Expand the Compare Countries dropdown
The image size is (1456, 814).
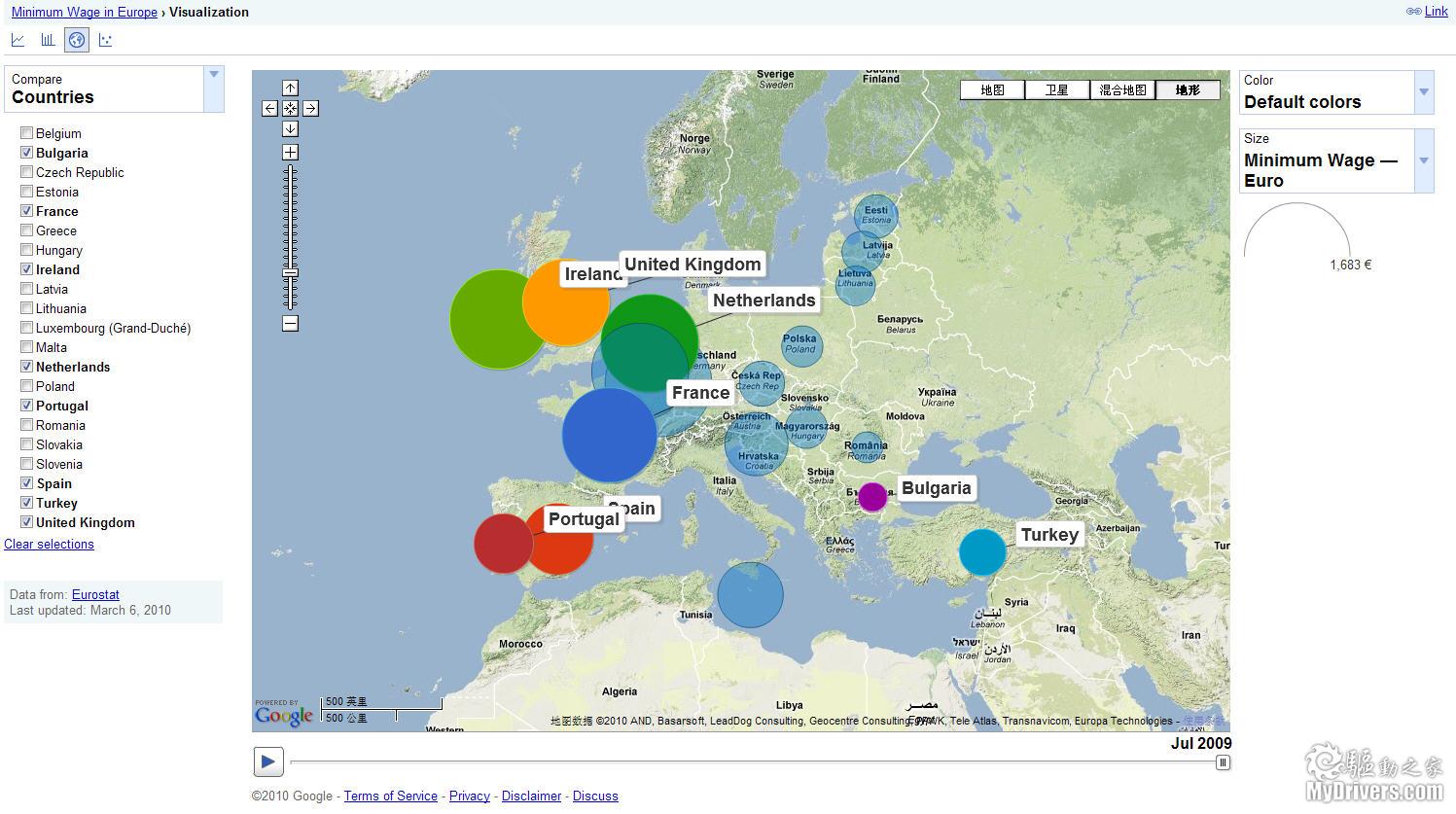pos(214,88)
